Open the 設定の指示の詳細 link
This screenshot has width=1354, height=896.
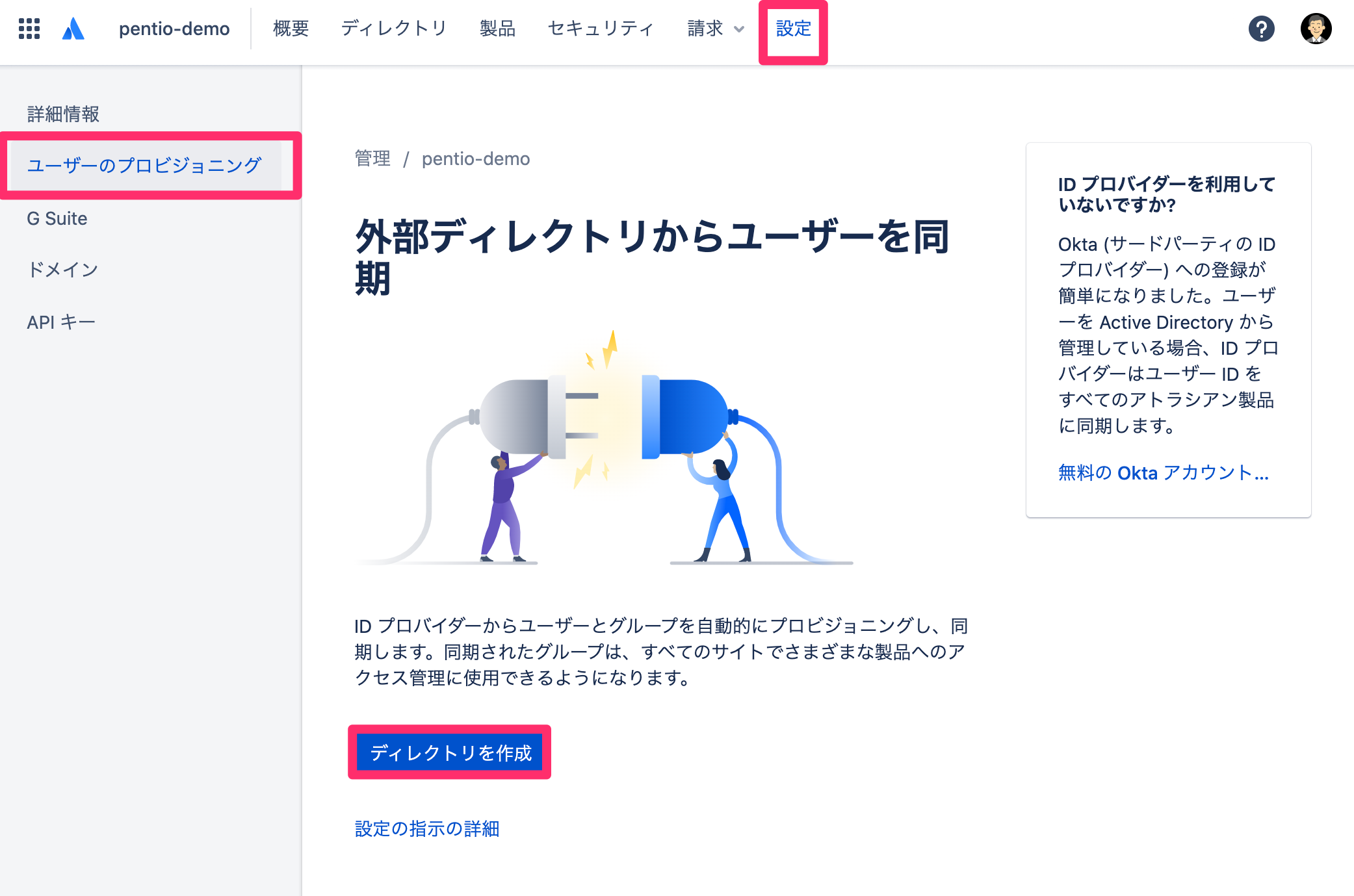click(427, 828)
